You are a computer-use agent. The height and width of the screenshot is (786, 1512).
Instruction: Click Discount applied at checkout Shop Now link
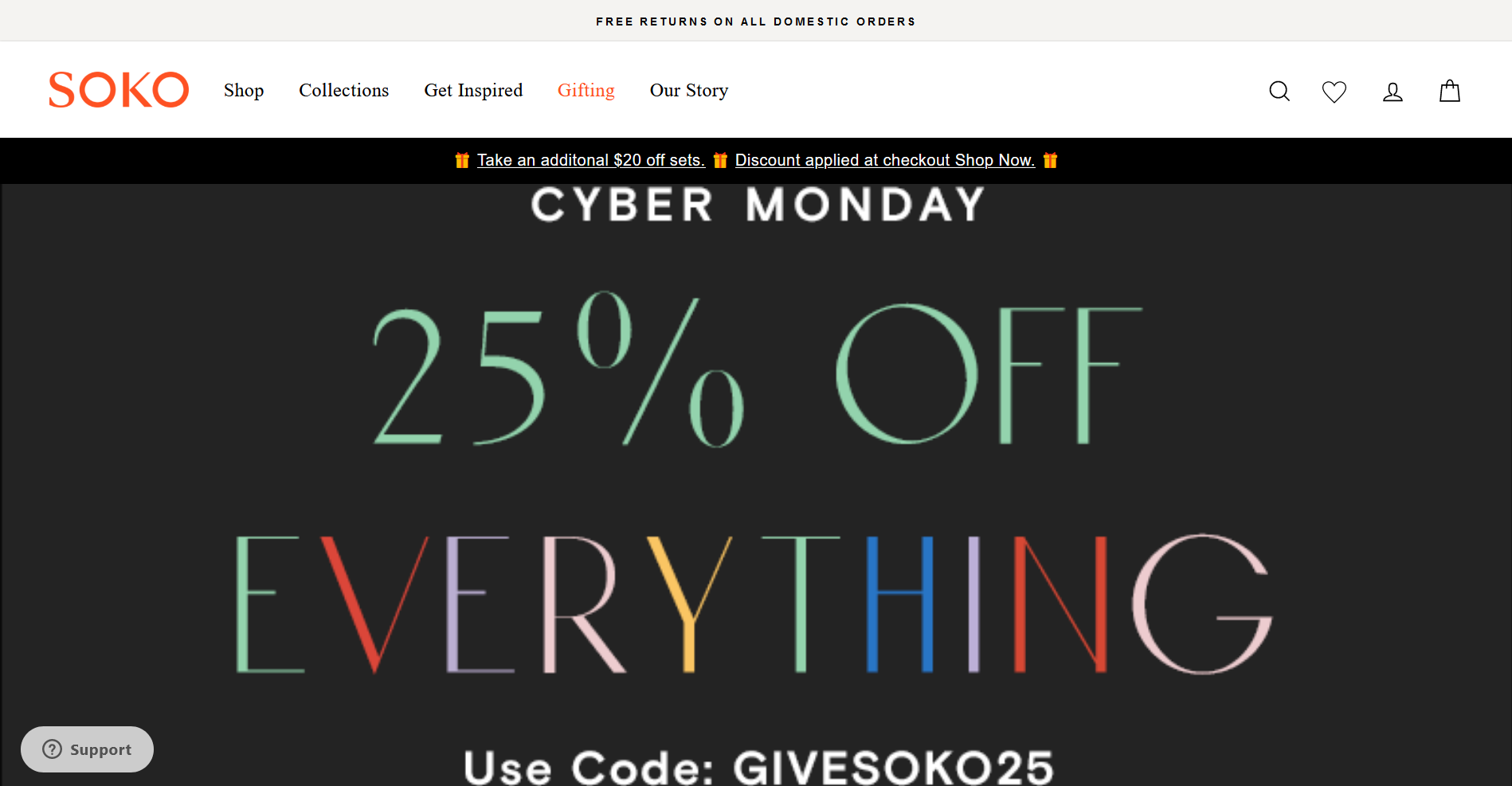point(885,160)
